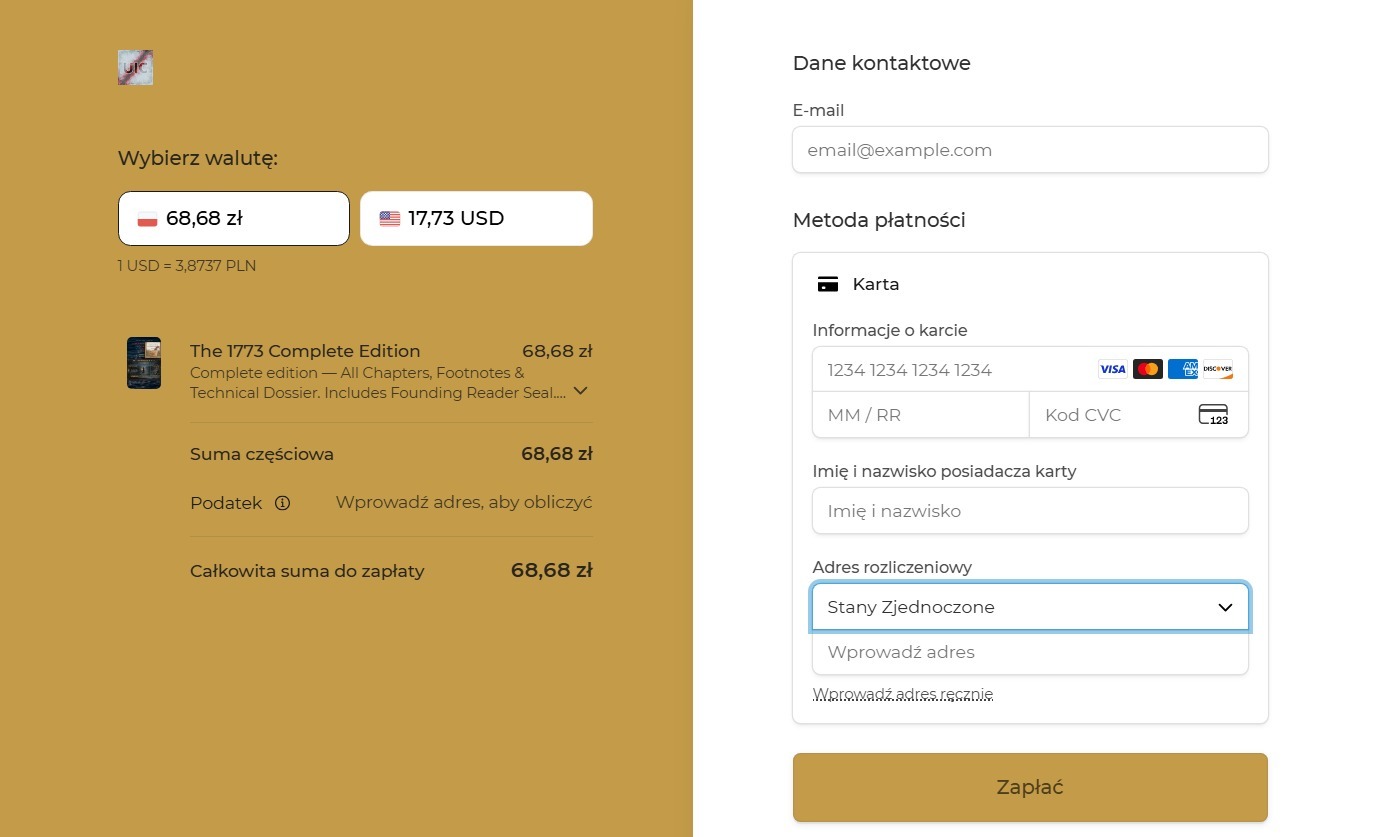Viewport: 1382px width, 837px height.
Task: Focus the card number field
Action: [x=950, y=370]
